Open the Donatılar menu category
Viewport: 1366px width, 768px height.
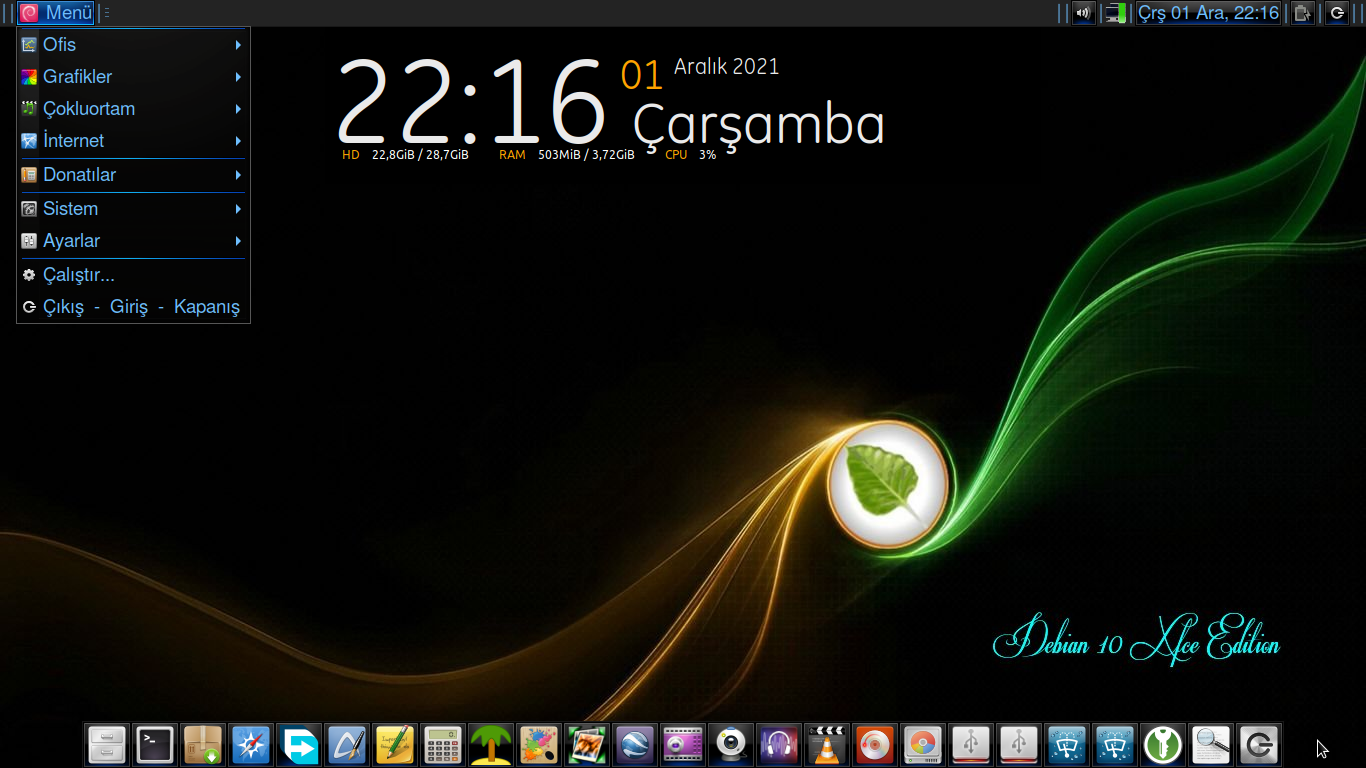click(x=133, y=175)
